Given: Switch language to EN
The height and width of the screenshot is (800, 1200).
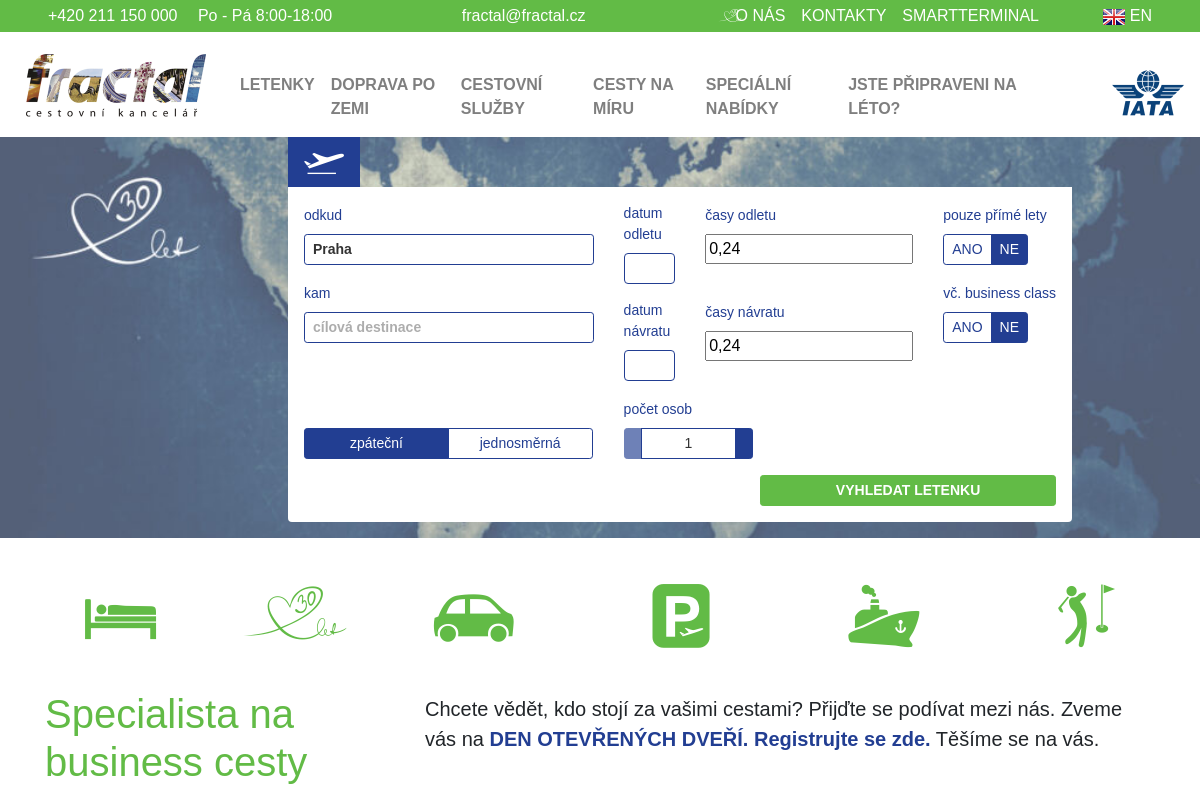Looking at the screenshot, I should coord(1128,16).
